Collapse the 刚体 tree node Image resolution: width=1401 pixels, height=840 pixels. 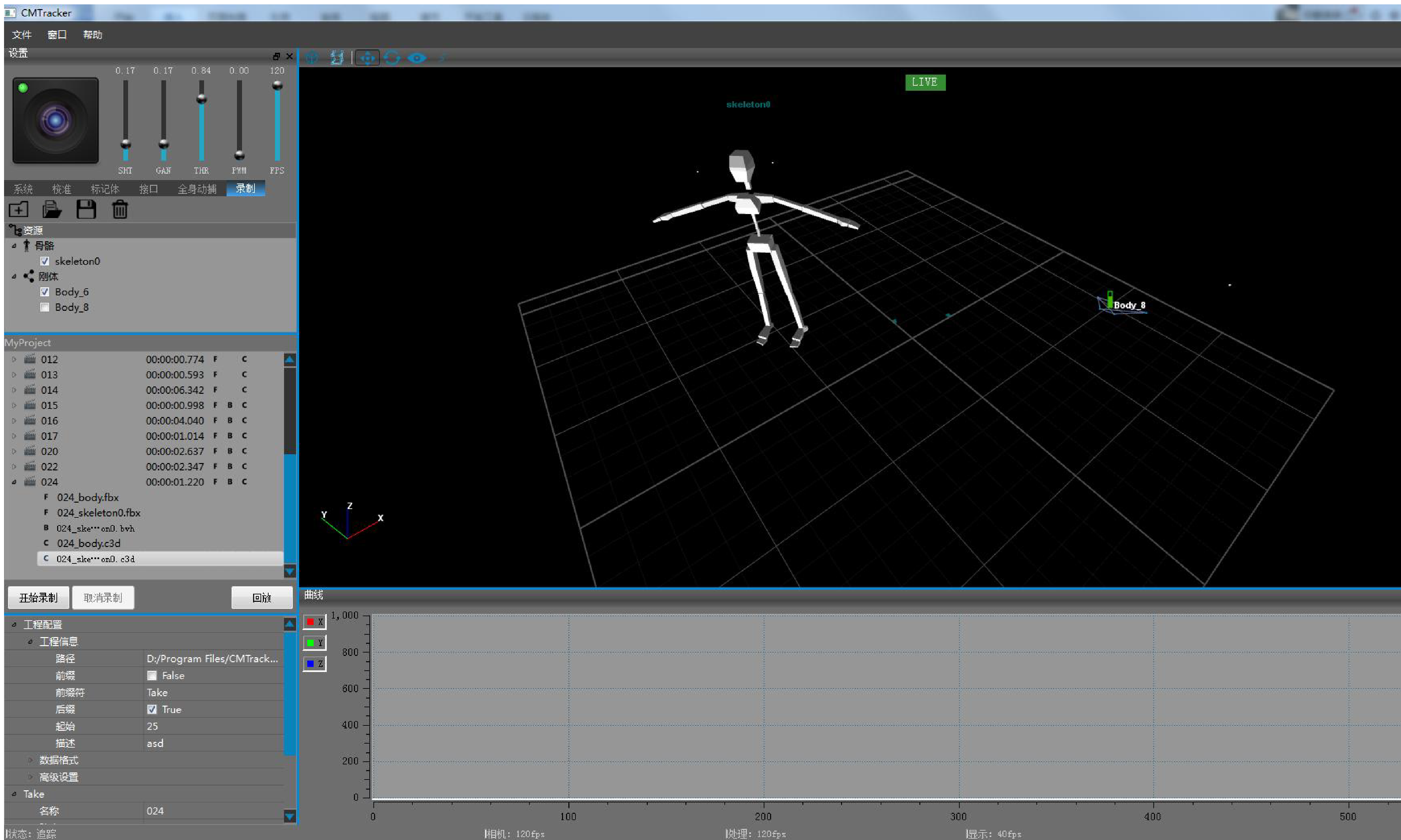tap(14, 277)
